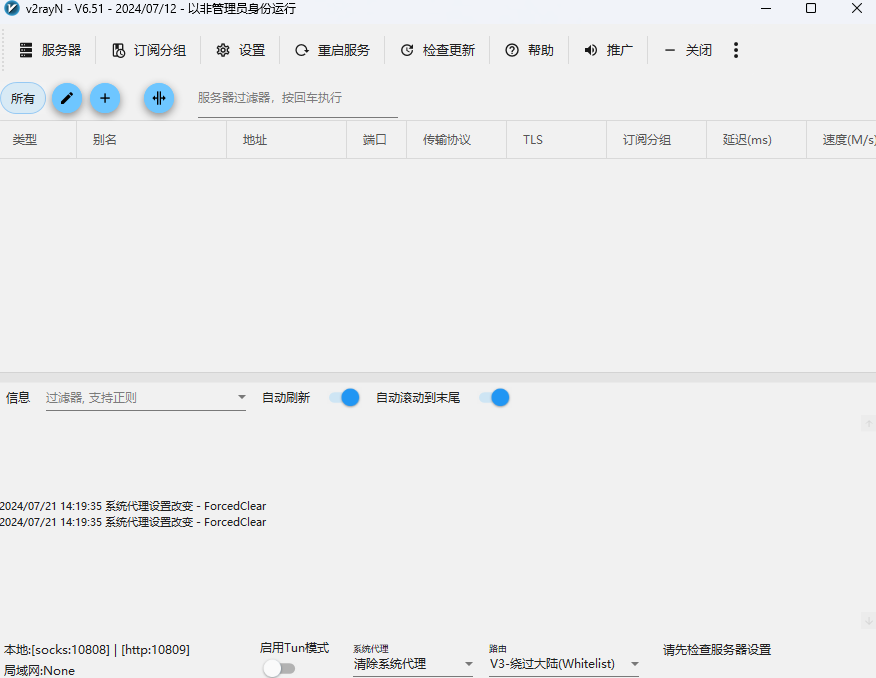
Task: Expand the 路由 routing dropdown
Action: [634, 663]
